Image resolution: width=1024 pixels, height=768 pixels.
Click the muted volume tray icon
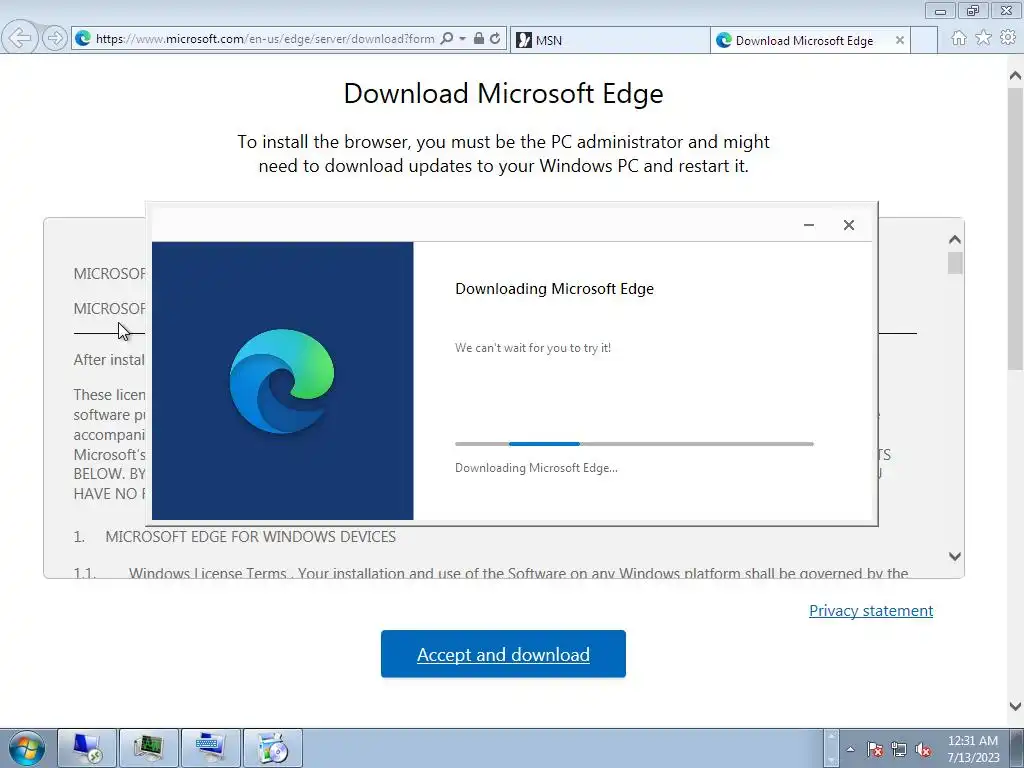click(923, 750)
